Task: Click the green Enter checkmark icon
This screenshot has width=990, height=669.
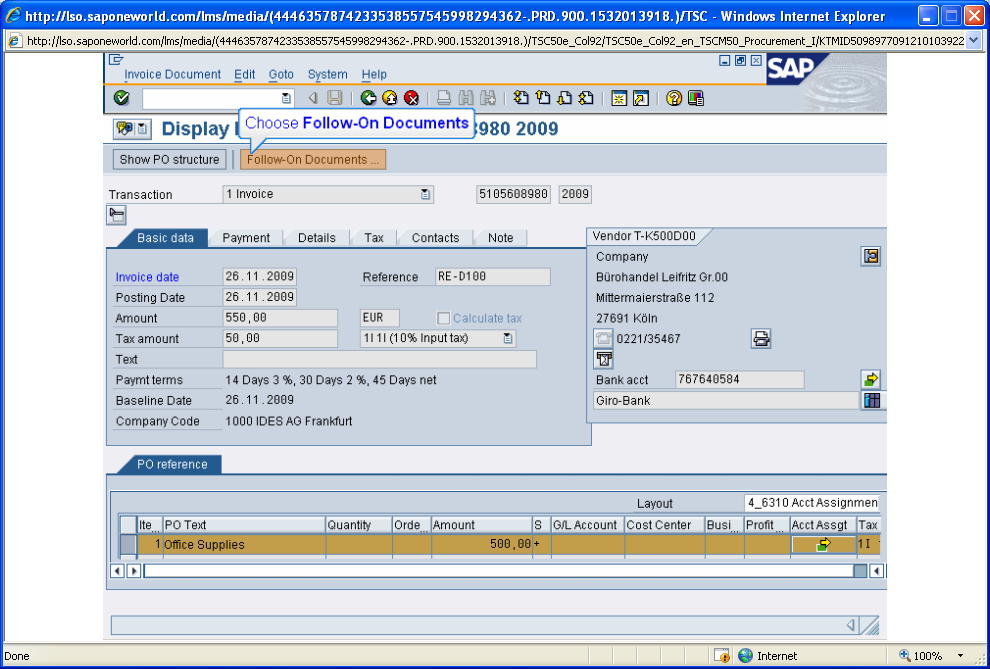Action: [121, 98]
